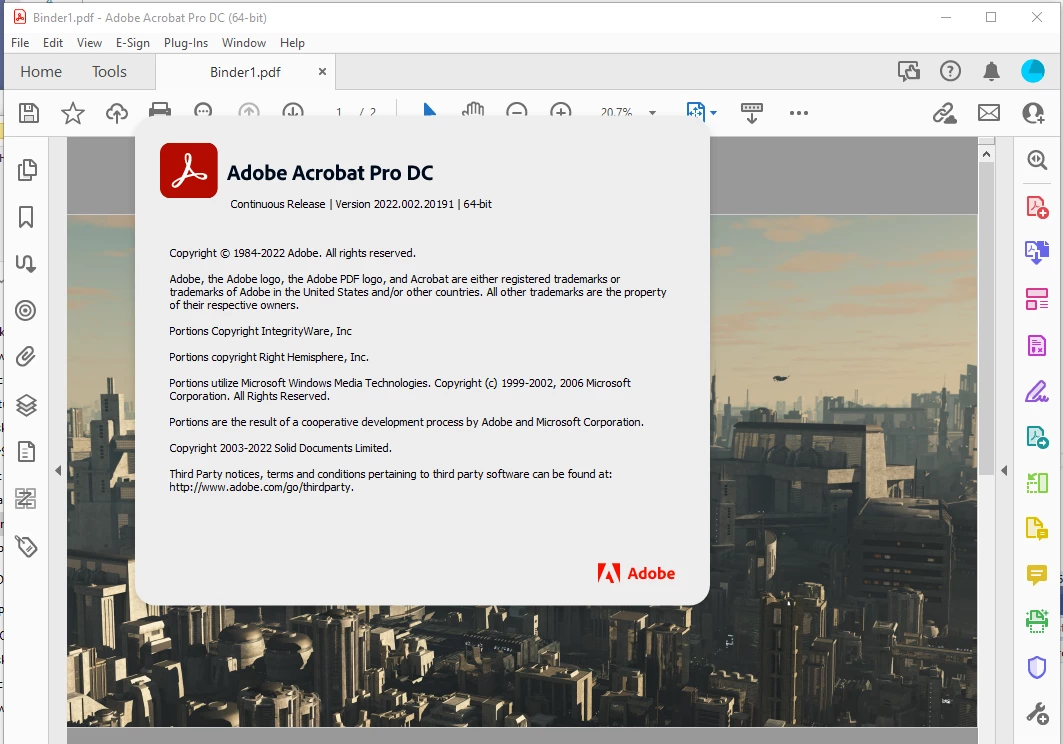Open the Edit menu
Screen dimensions: 1063x744
click(x=53, y=43)
